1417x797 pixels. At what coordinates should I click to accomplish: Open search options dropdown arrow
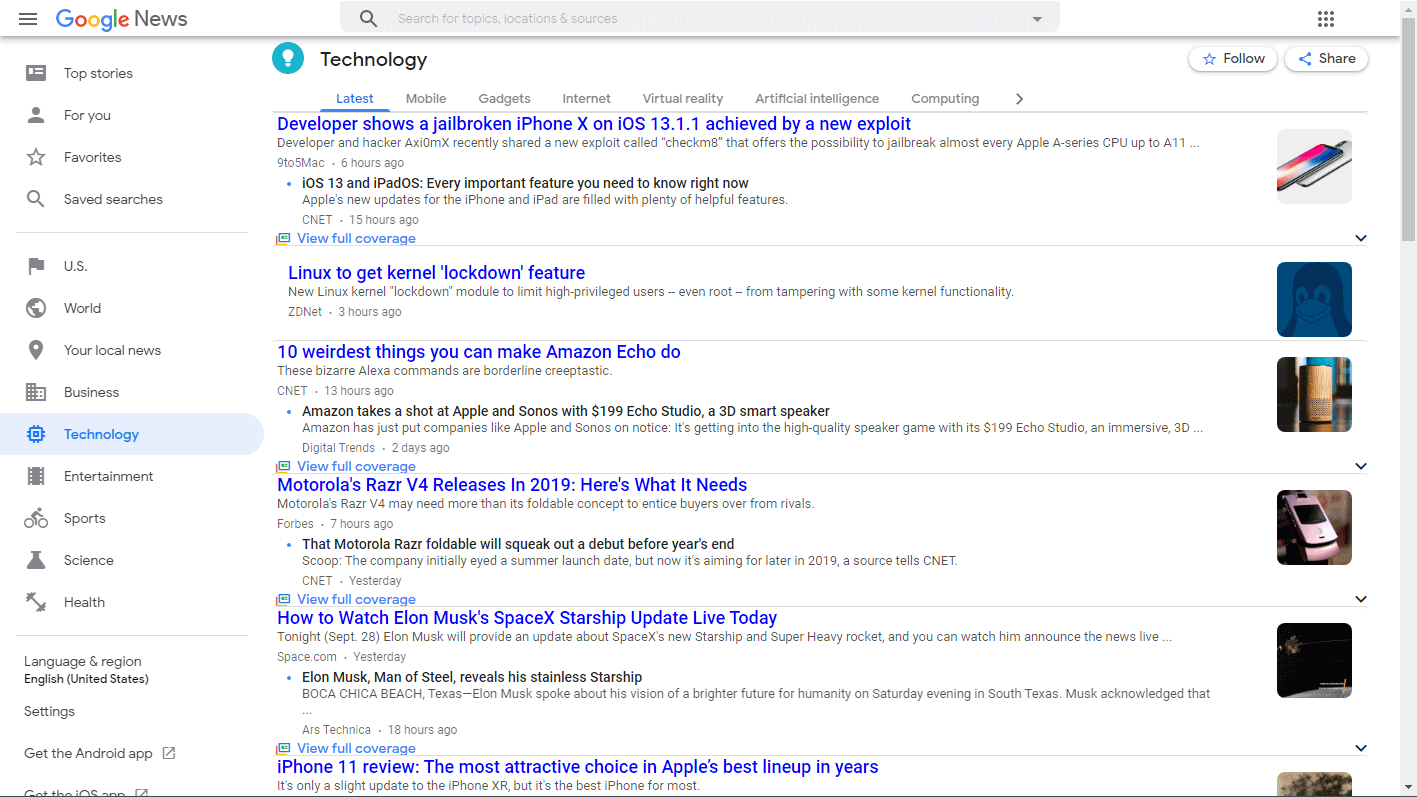pos(1037,19)
